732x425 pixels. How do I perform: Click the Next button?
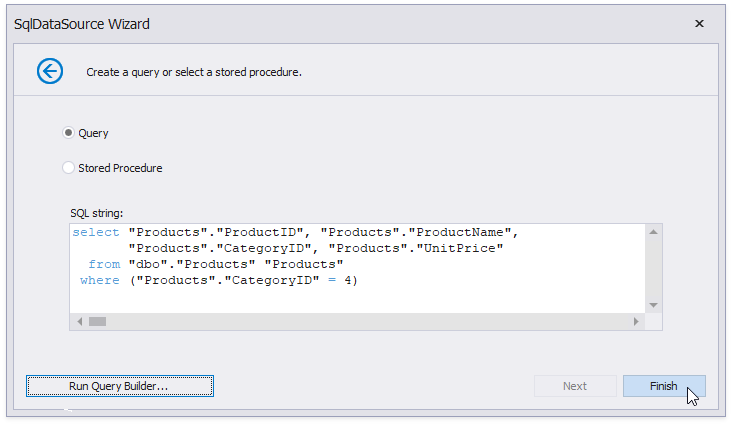pyautogui.click(x=575, y=386)
